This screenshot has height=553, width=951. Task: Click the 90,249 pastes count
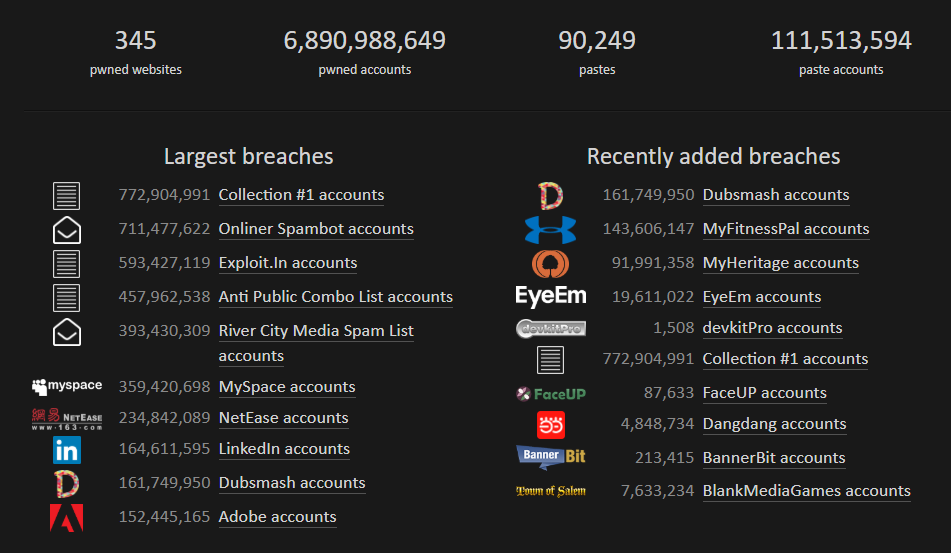point(597,41)
